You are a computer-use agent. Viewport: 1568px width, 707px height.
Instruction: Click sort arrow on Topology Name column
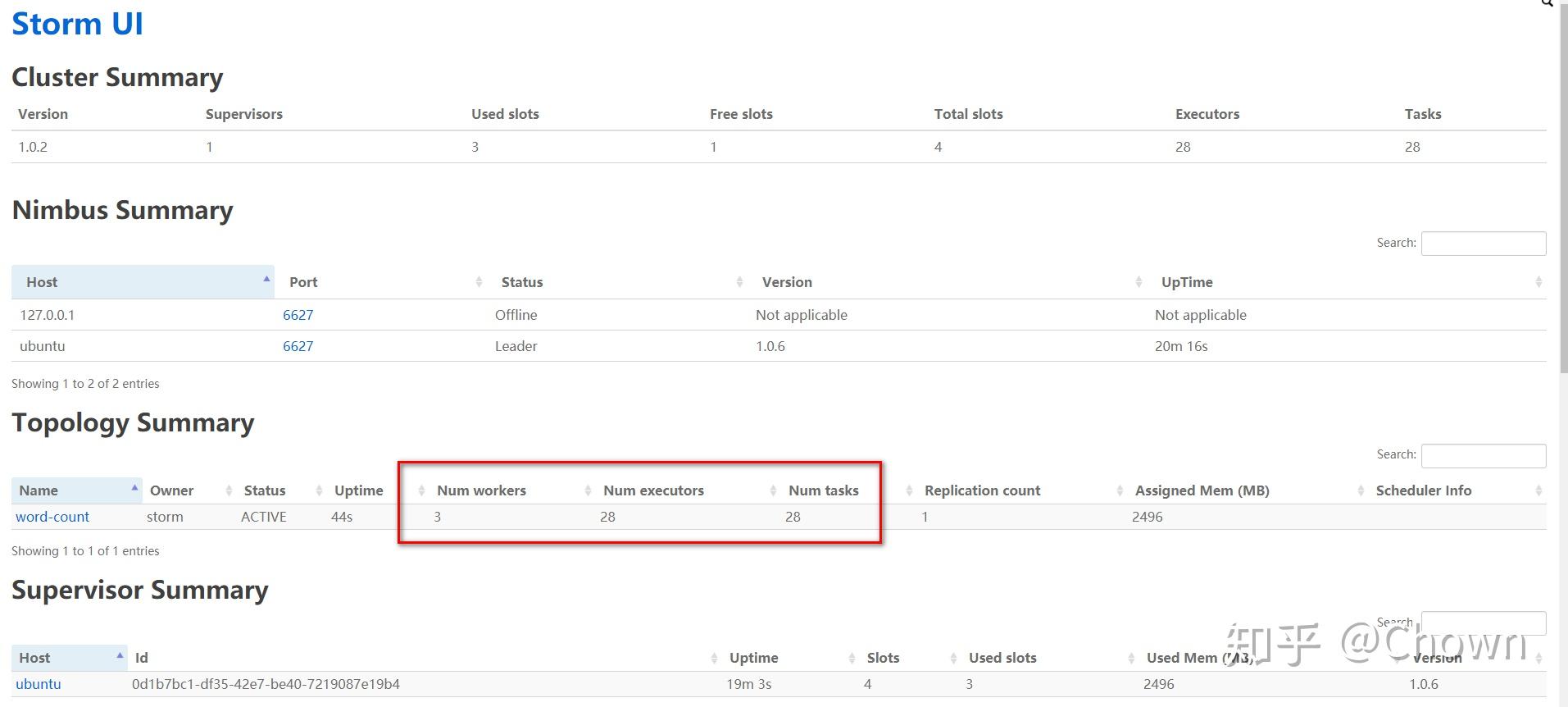point(134,488)
